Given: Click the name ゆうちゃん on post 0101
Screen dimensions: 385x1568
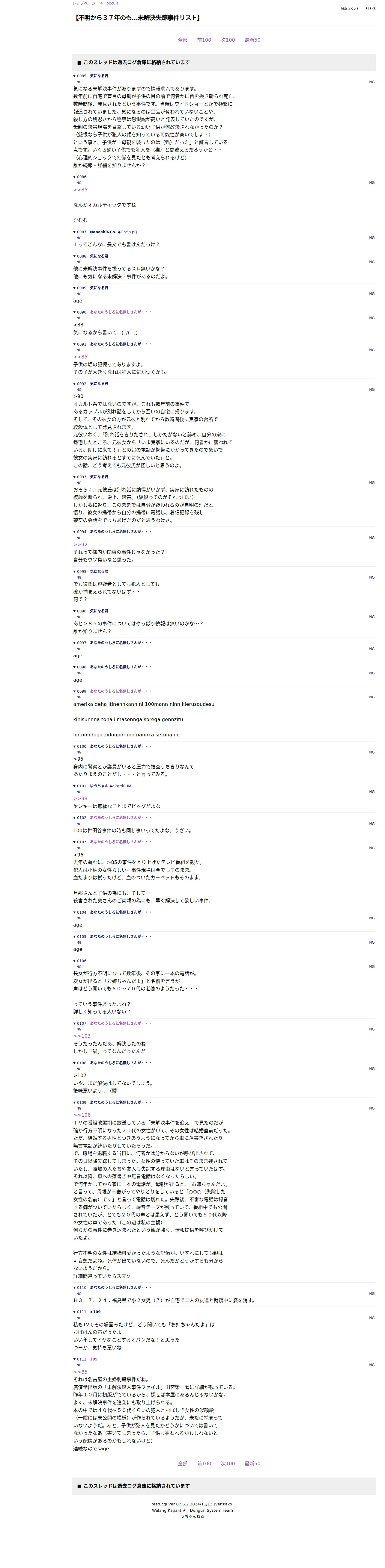Looking at the screenshot, I should pos(99,786).
